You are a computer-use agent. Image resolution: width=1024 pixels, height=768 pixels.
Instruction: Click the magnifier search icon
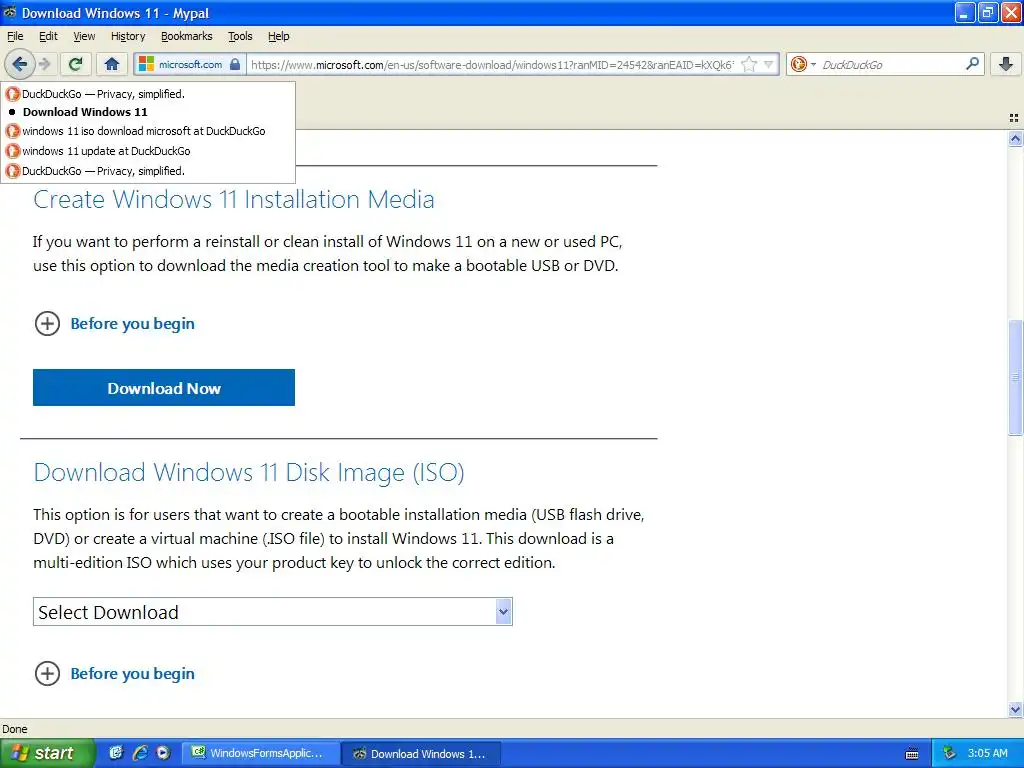click(x=972, y=64)
